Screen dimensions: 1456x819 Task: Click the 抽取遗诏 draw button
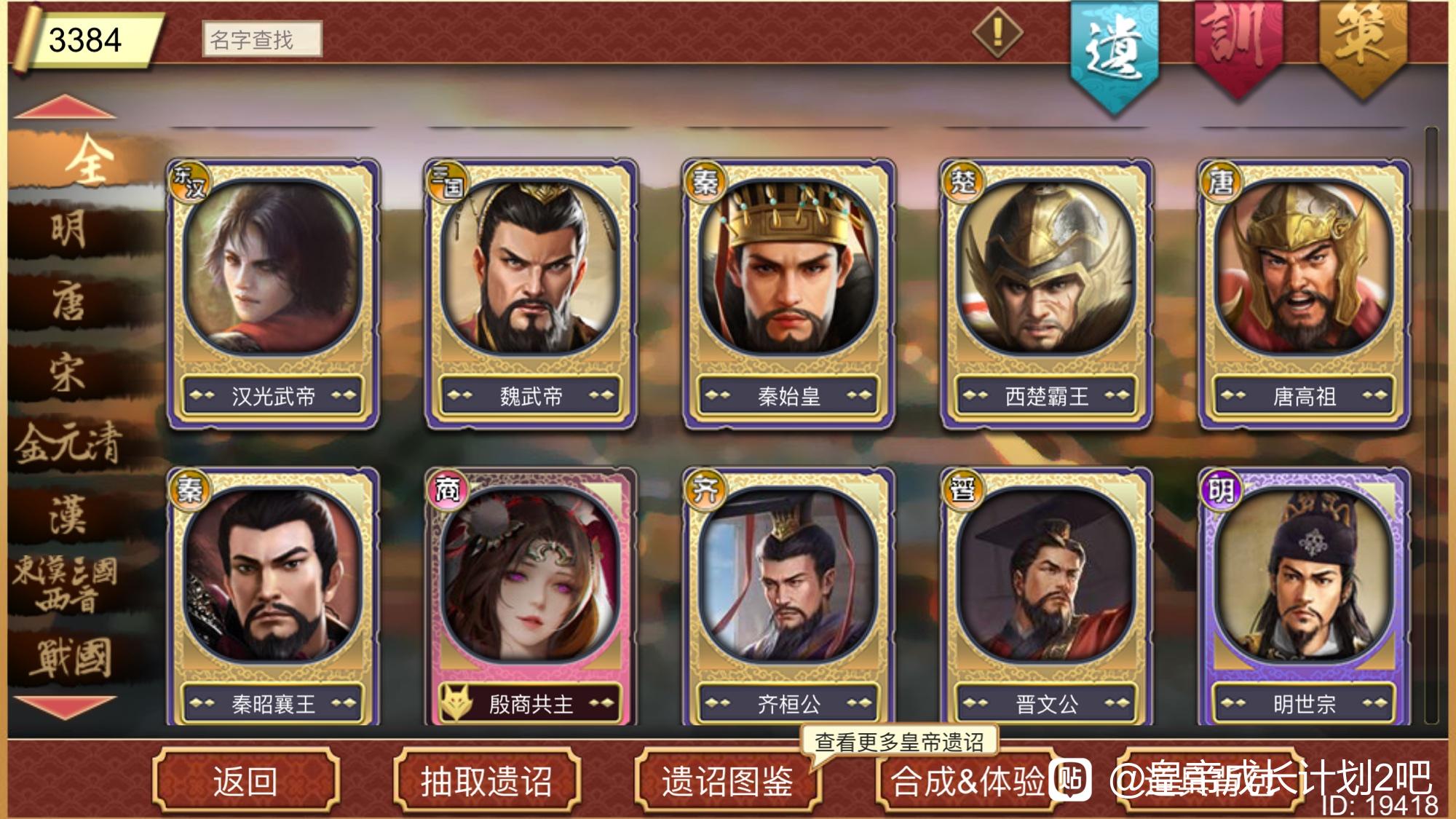click(x=486, y=781)
